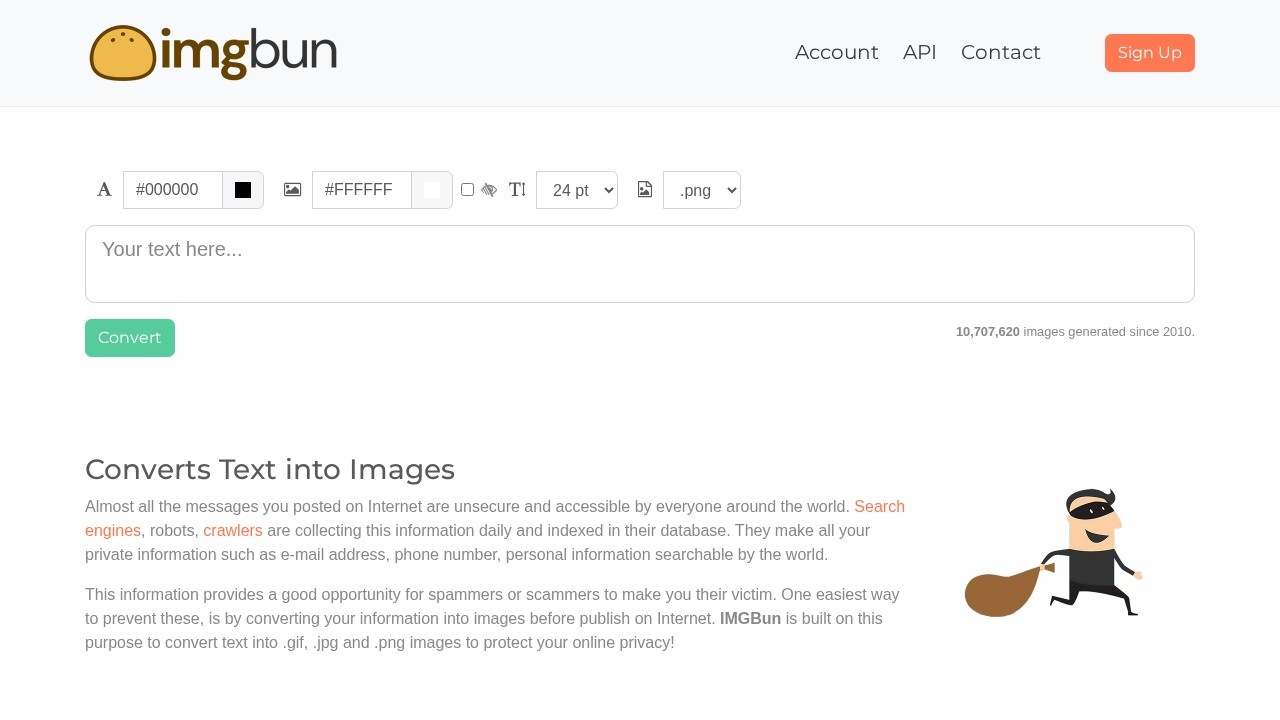Follow the Search engines link
This screenshot has width=1280, height=720.
(x=879, y=506)
